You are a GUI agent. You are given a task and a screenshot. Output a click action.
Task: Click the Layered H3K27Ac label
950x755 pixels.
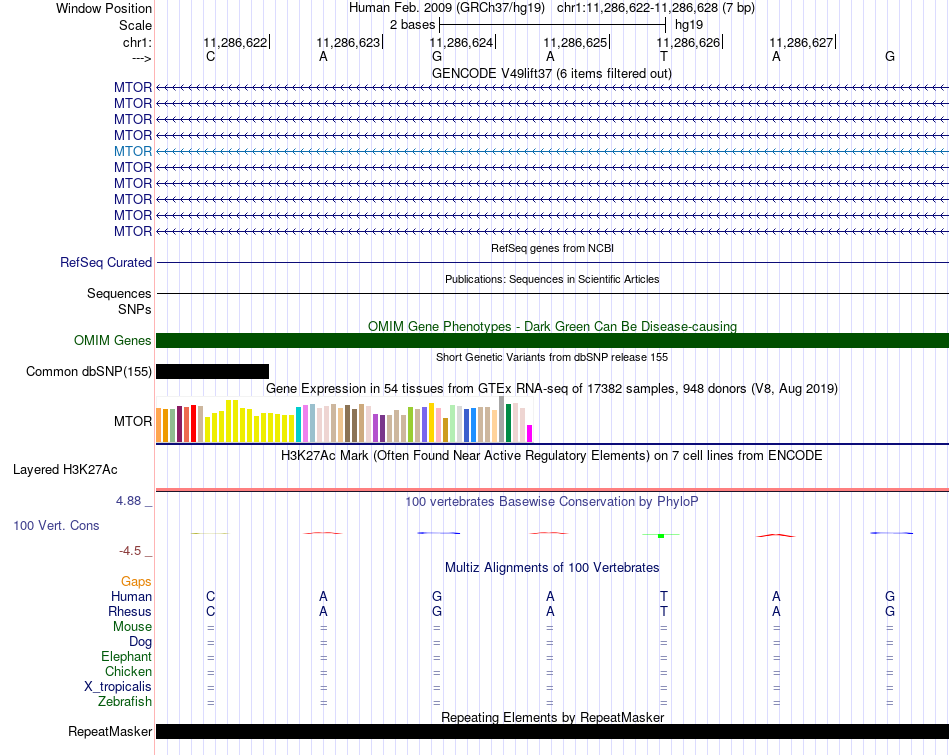click(65, 470)
